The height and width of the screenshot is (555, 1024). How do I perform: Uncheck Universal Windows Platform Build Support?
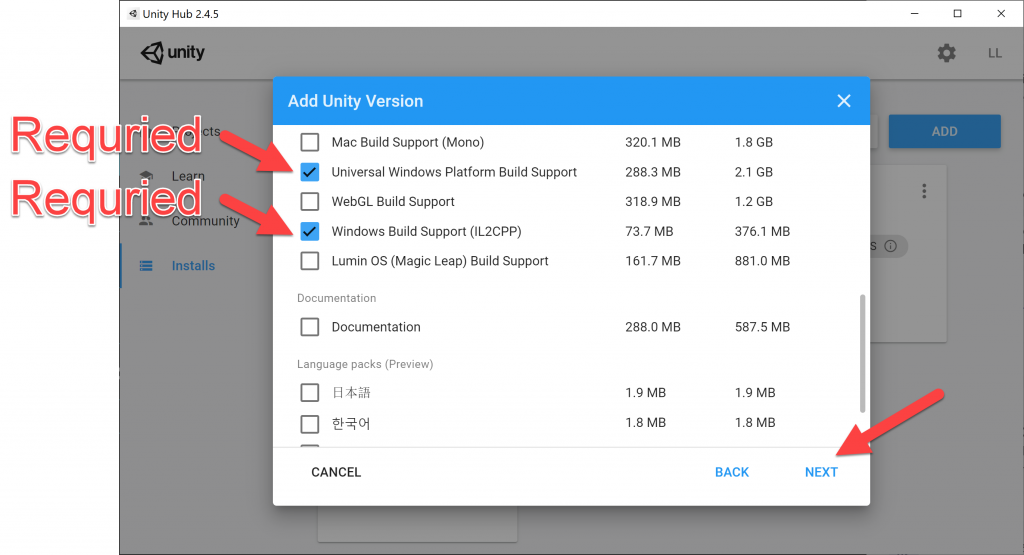[x=310, y=172]
